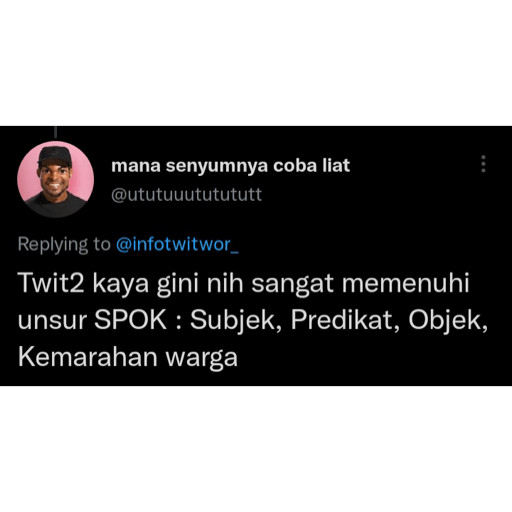Click the profile avatar with pink background

56,179
